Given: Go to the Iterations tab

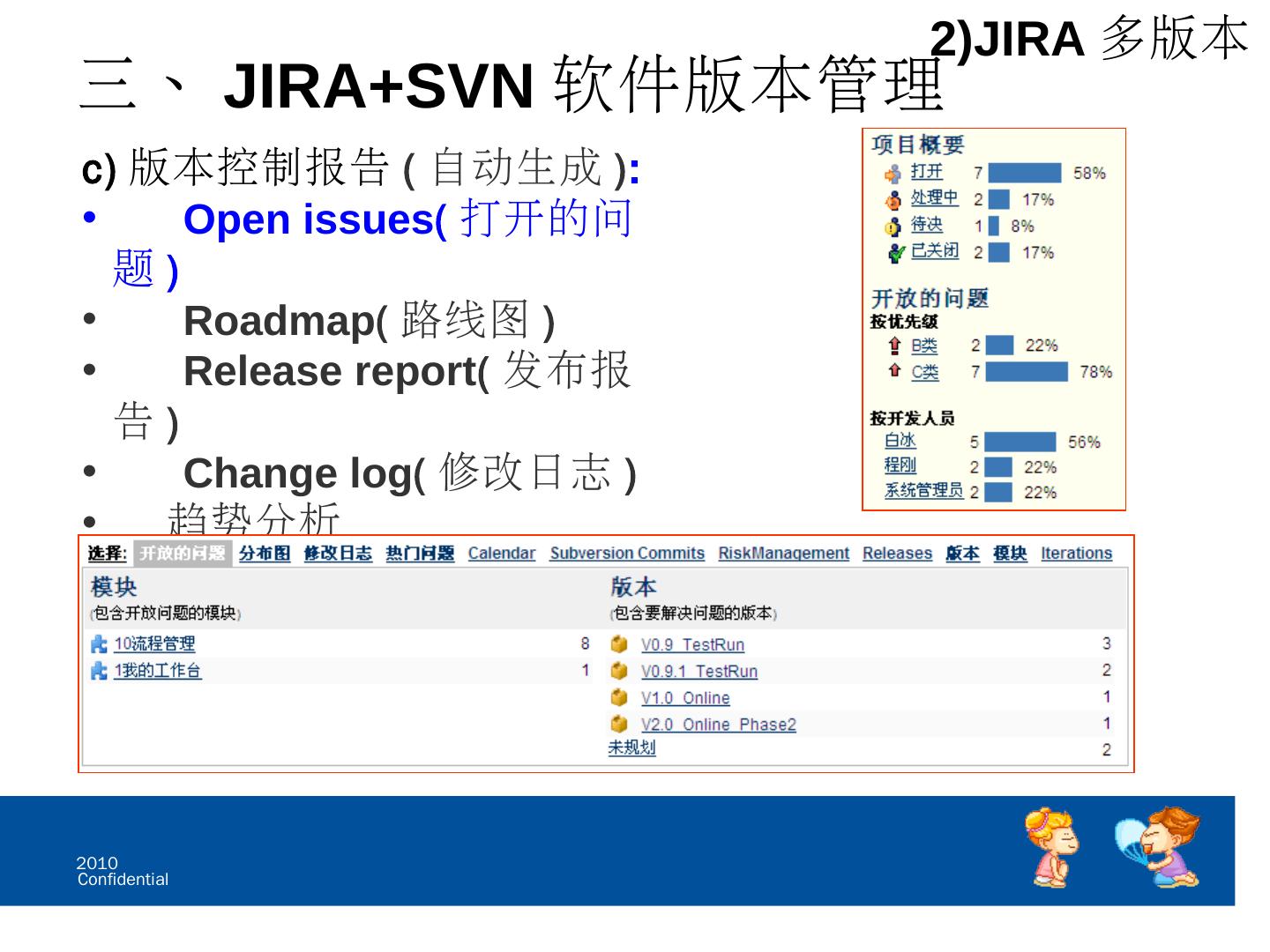Looking at the screenshot, I should pos(1076,553).
